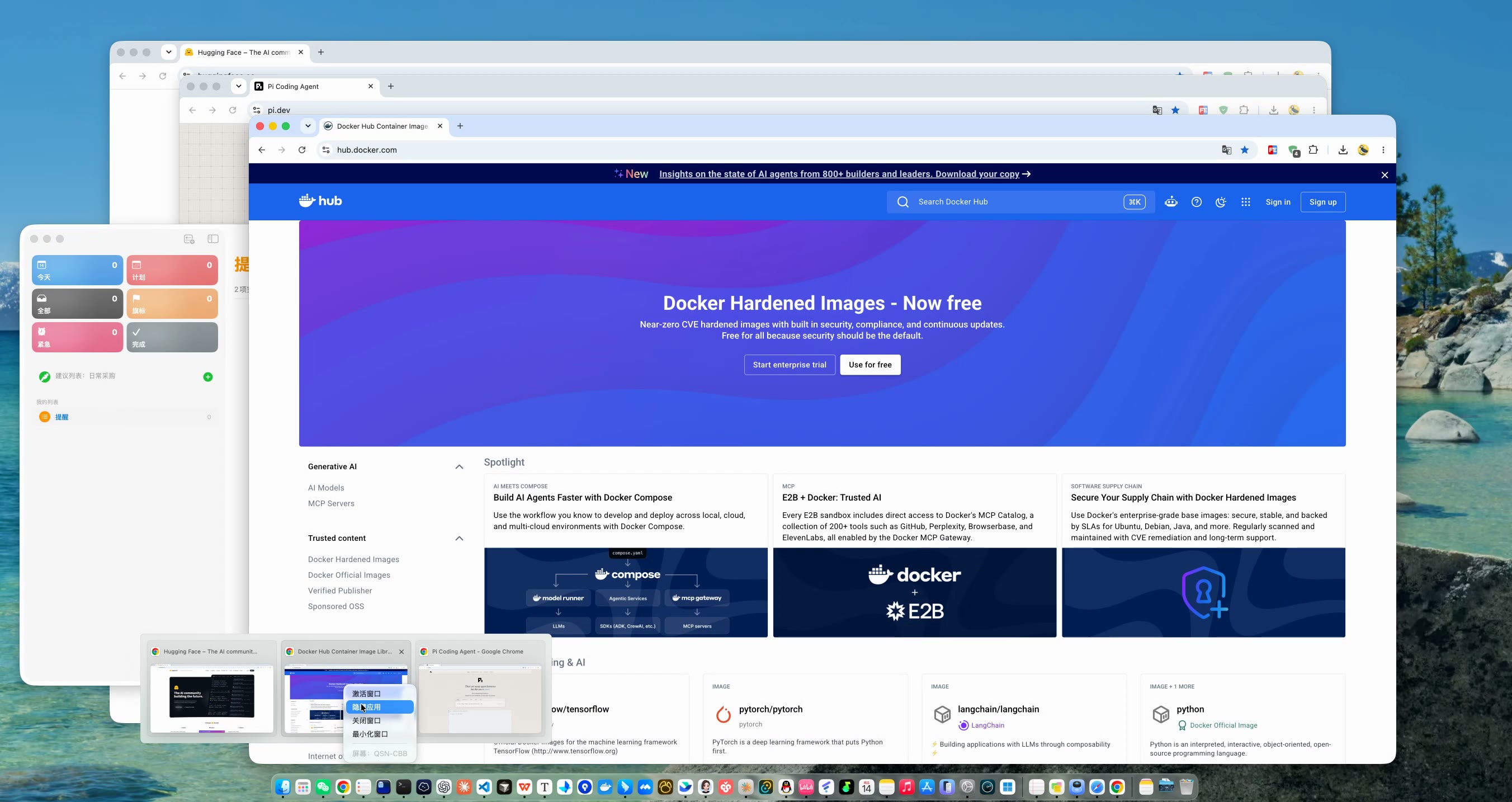Click the Docker hub logo
This screenshot has height=802, width=1512.
point(320,201)
